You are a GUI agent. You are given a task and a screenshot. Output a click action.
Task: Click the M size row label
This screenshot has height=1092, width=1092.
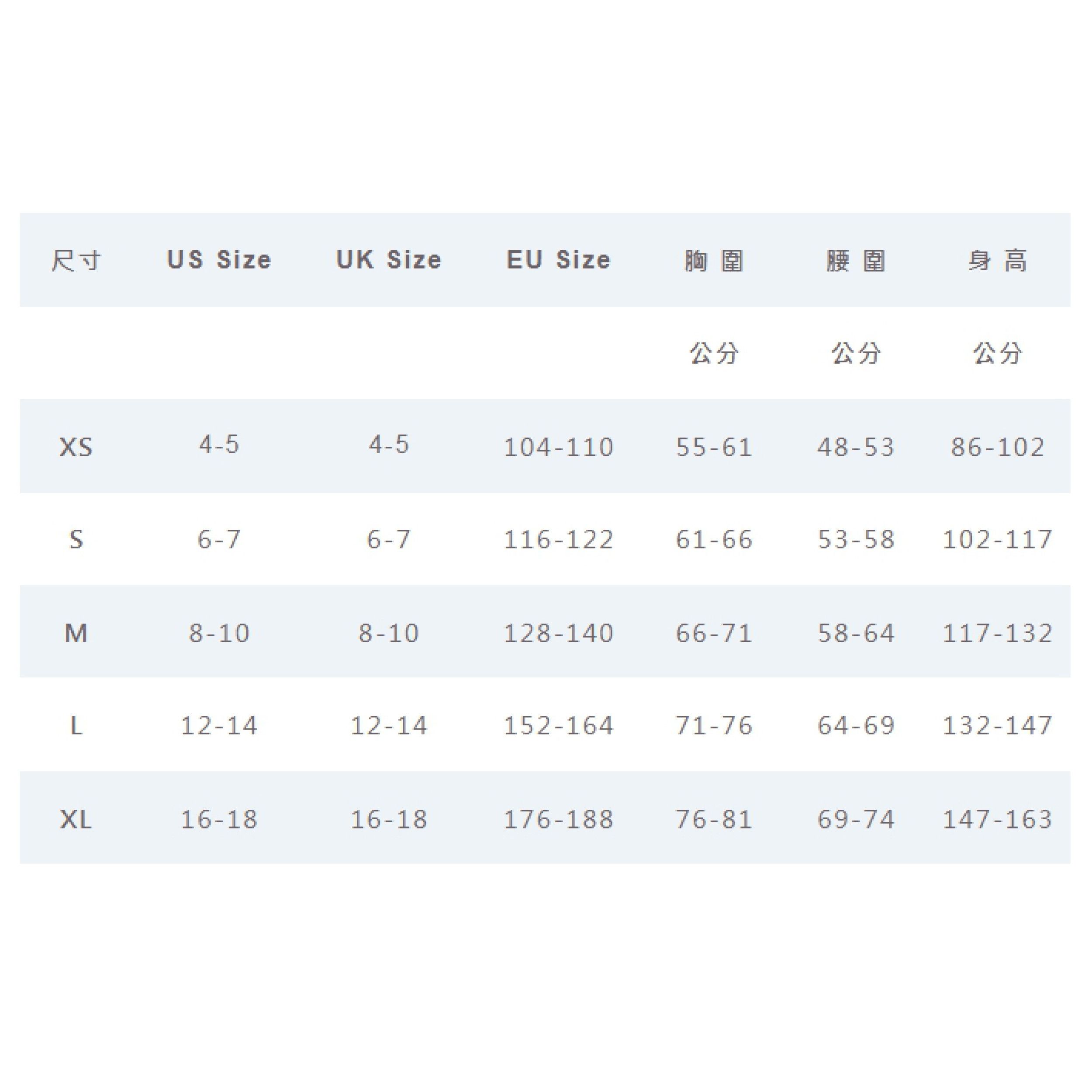tap(76, 633)
